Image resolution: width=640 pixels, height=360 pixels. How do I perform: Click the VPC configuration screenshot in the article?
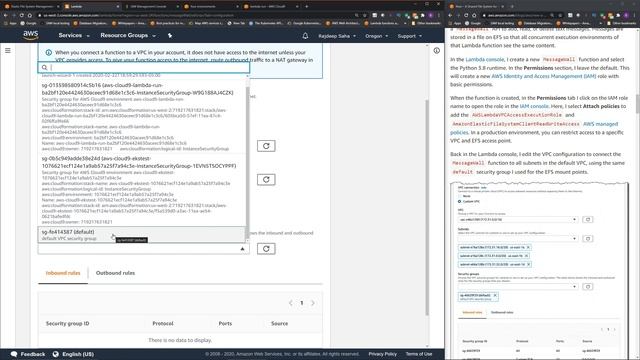[539, 270]
